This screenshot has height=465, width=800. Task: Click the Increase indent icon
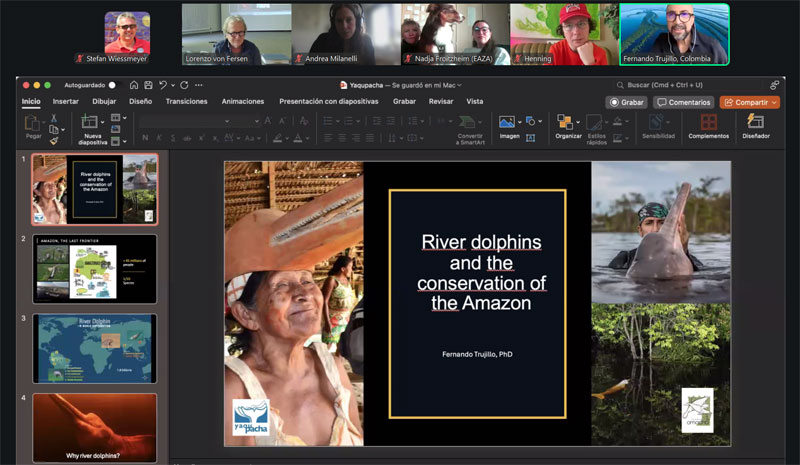point(390,121)
